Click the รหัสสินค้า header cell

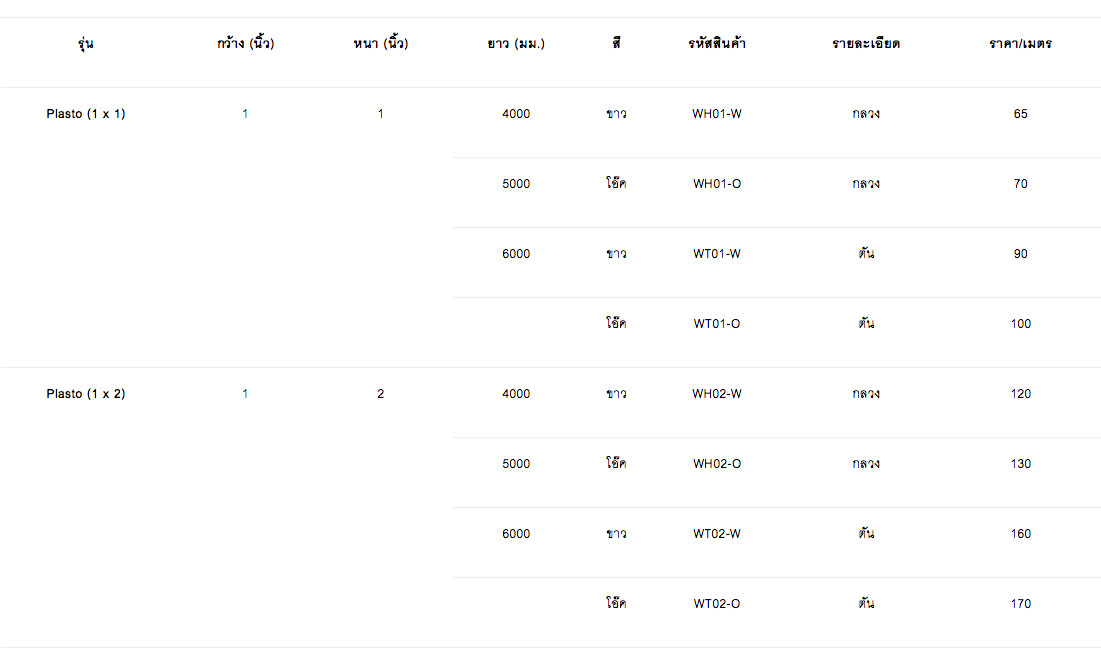[717, 44]
